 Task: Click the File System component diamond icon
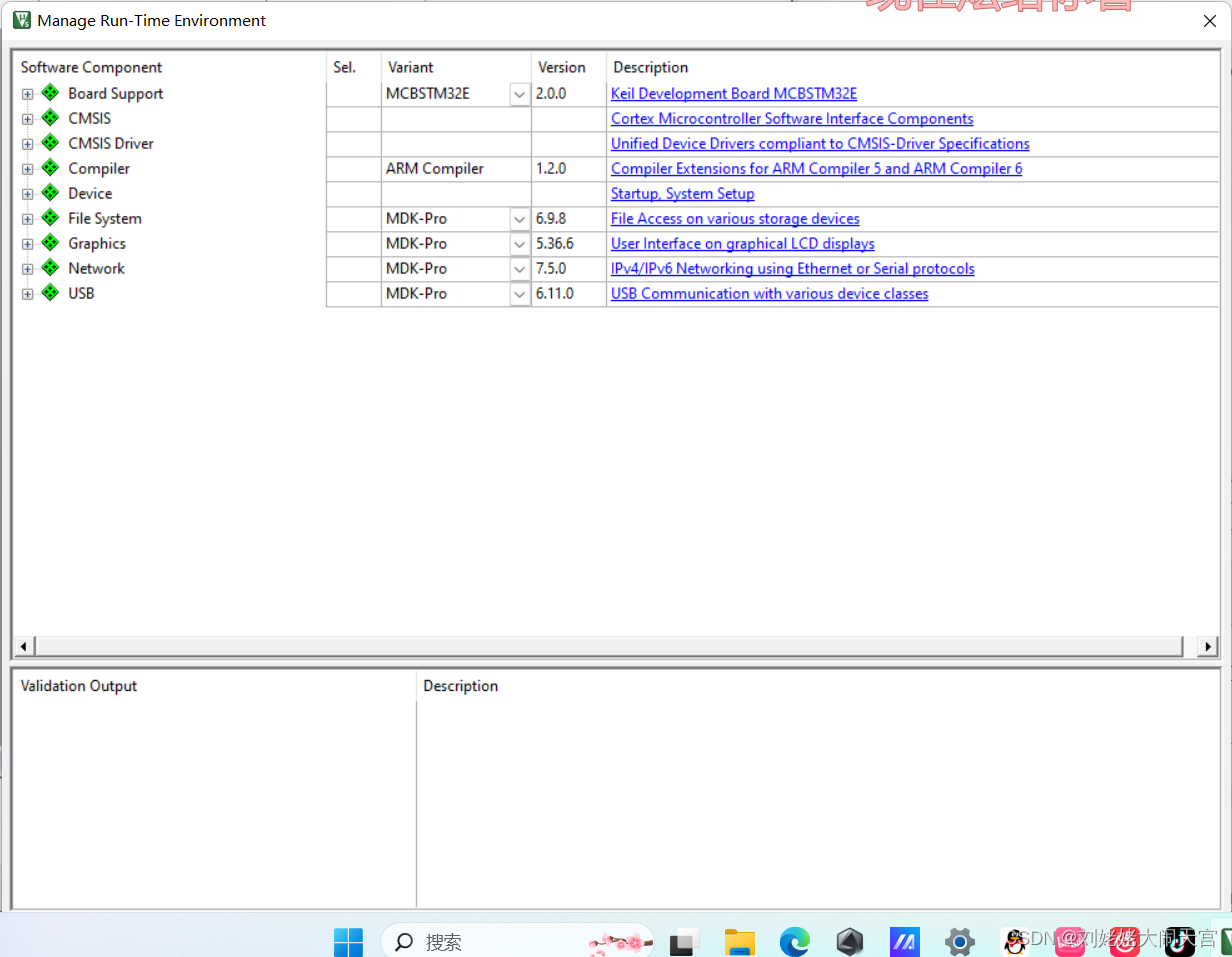tap(50, 218)
